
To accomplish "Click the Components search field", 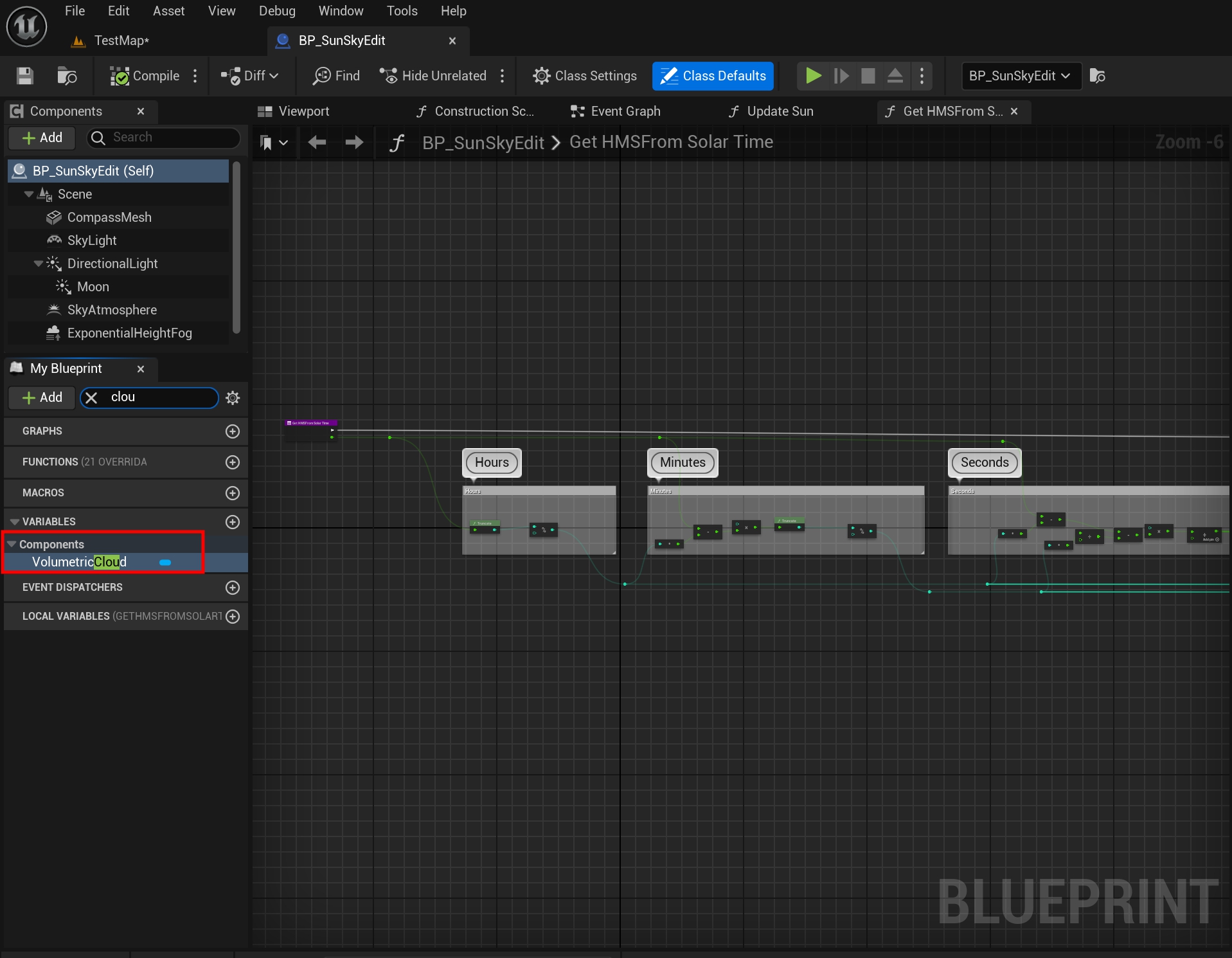I will tap(163, 138).
